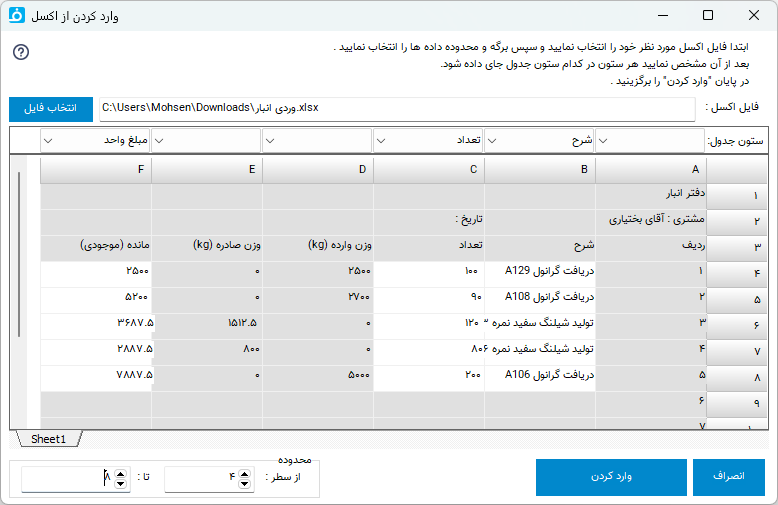778x505 pixels.
Task: Select column header B
Action: point(540,170)
